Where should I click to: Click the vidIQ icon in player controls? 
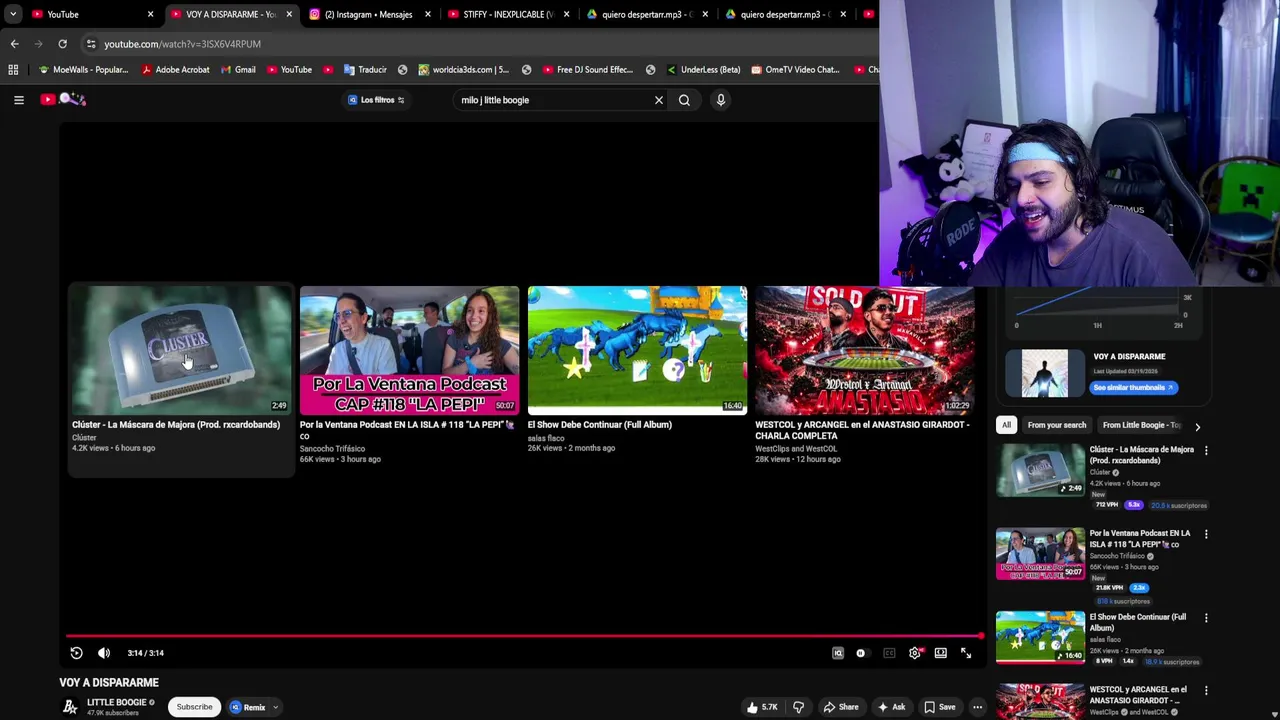click(x=838, y=653)
